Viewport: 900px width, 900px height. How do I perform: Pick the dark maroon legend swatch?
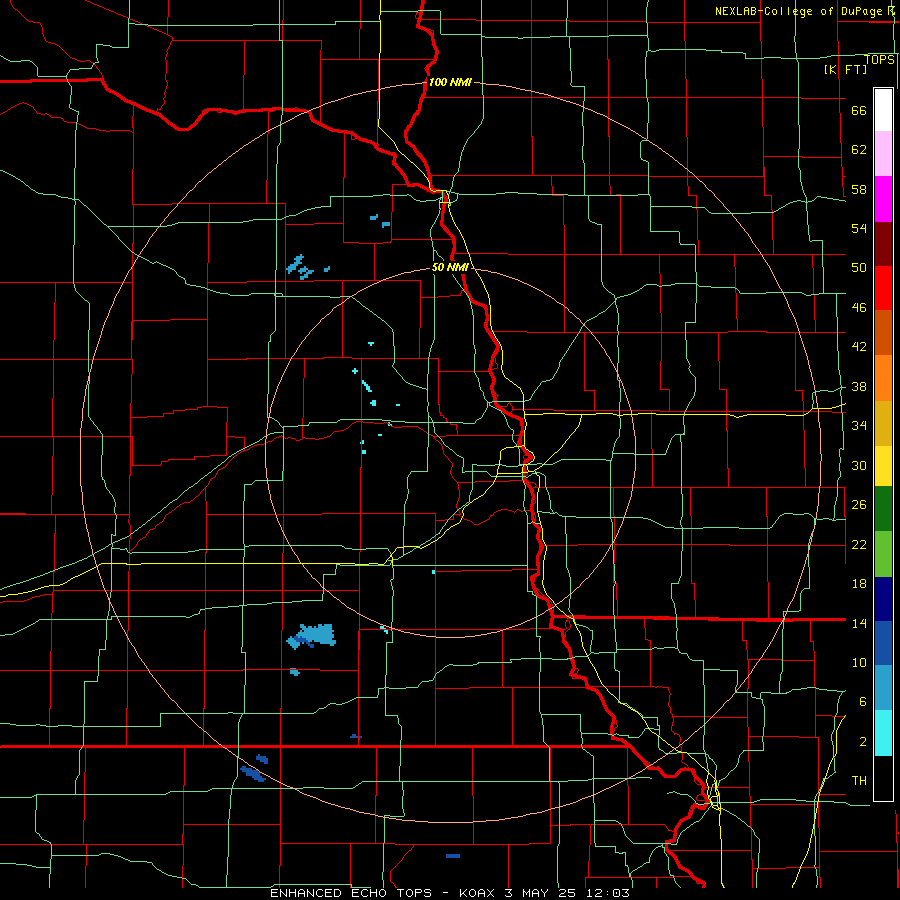883,244
